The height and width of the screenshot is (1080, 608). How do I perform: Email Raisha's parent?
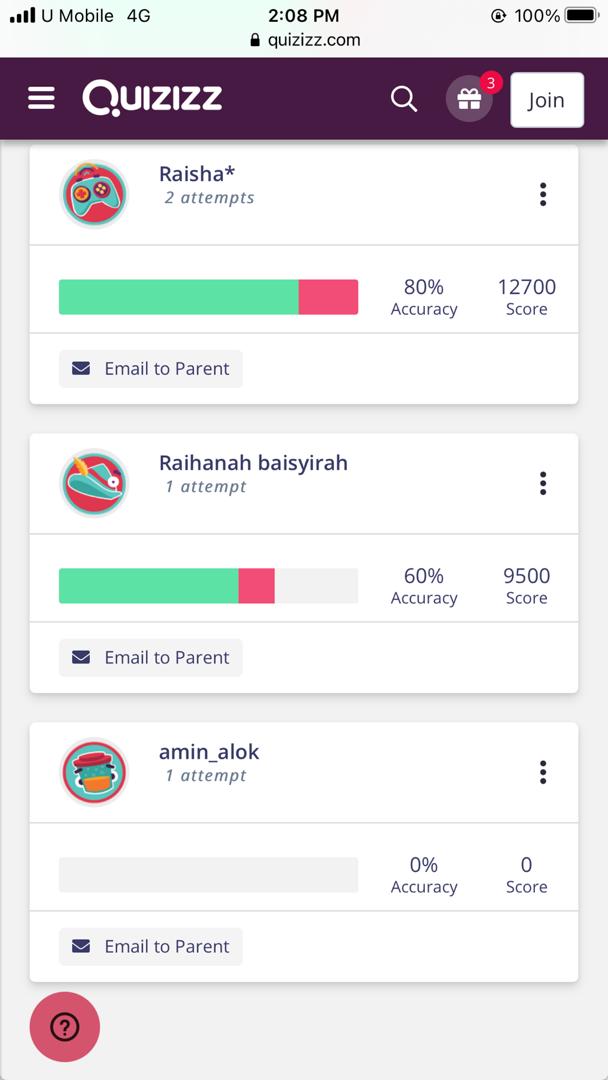click(x=151, y=368)
